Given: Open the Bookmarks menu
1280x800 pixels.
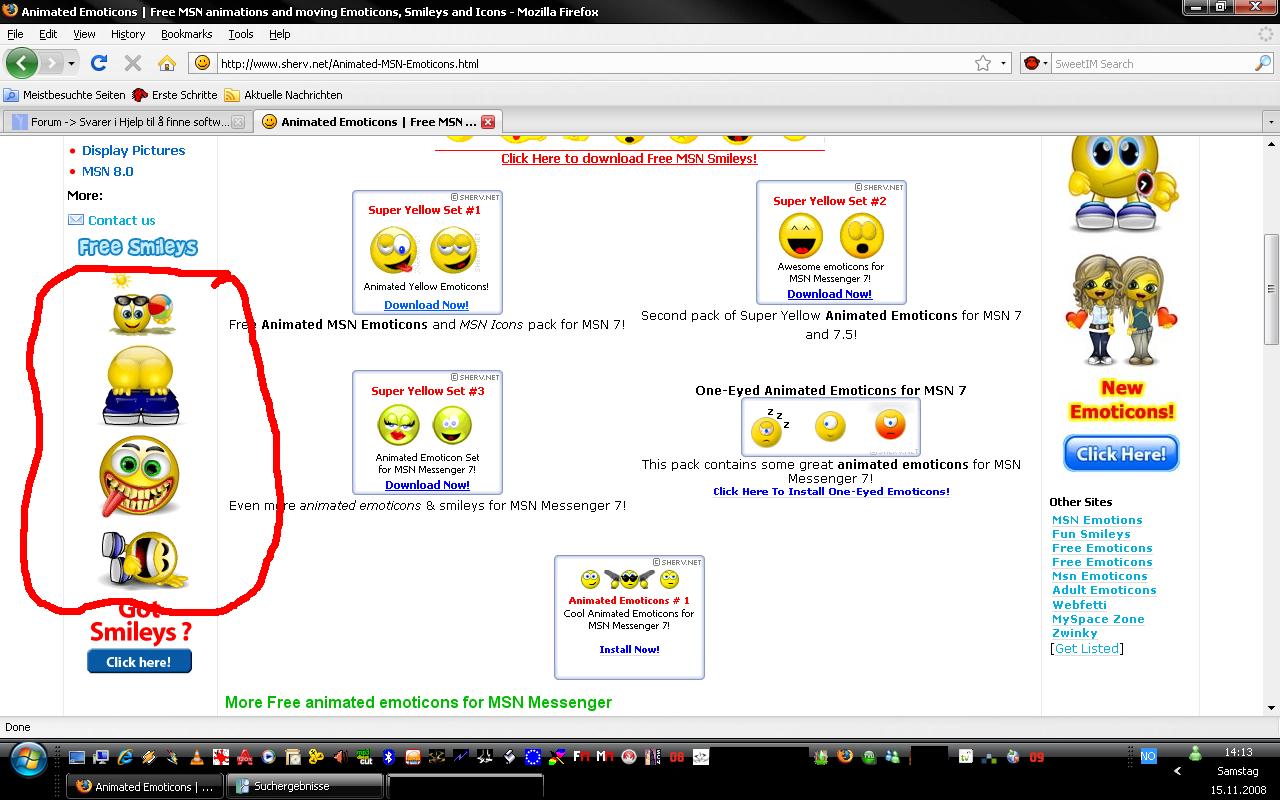Looking at the screenshot, I should tap(186, 34).
